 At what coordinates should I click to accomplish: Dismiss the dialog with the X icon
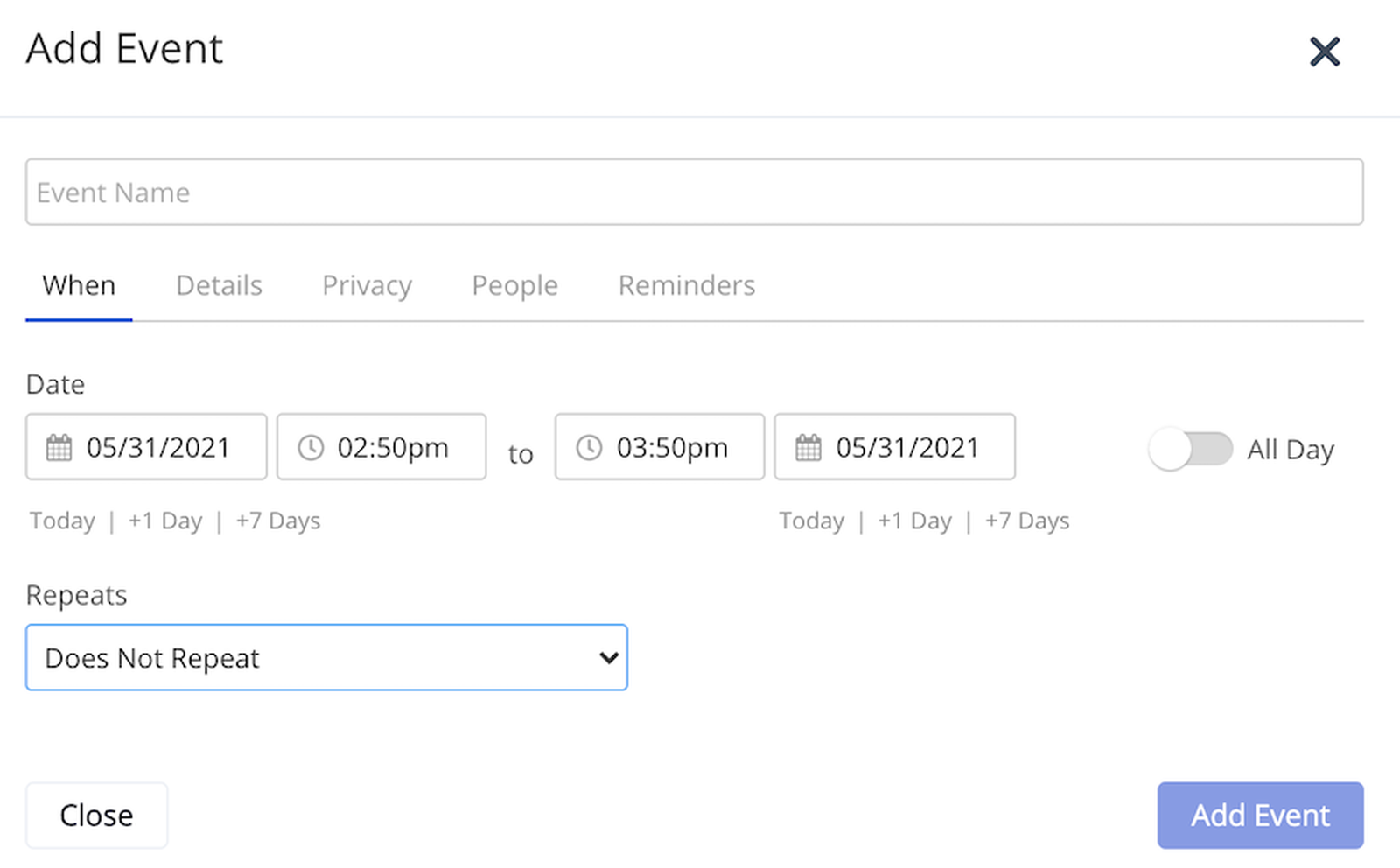pyautogui.click(x=1326, y=52)
